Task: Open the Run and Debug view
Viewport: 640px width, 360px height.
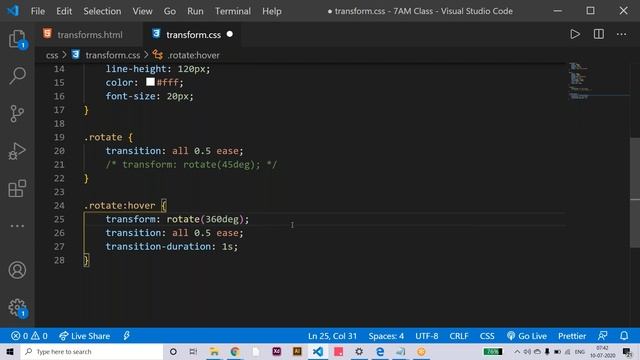Action: (17, 151)
